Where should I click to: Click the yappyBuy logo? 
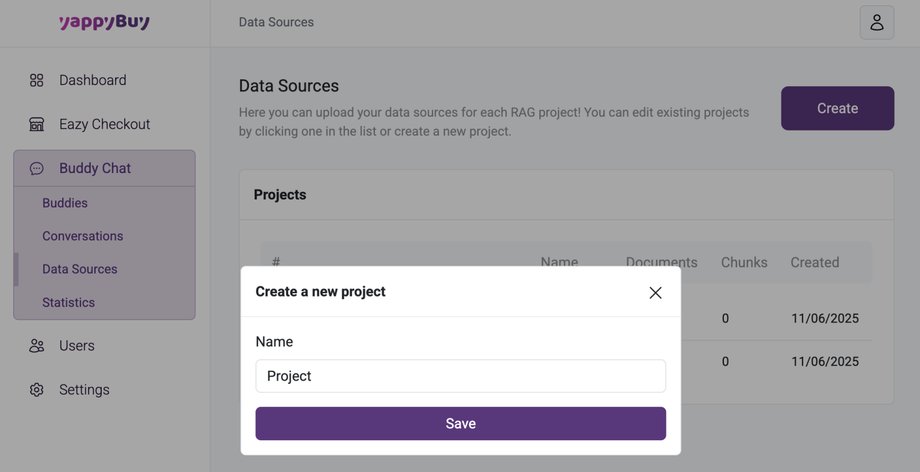pyautogui.click(x=104, y=22)
